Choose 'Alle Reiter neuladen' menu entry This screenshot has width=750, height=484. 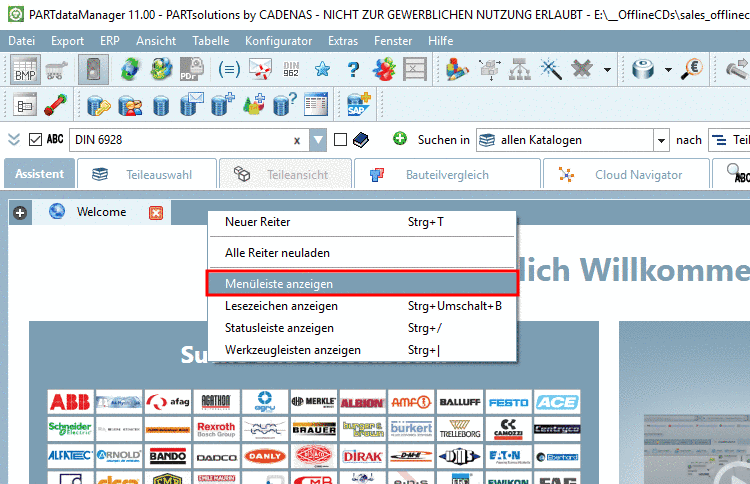click(x=362, y=253)
